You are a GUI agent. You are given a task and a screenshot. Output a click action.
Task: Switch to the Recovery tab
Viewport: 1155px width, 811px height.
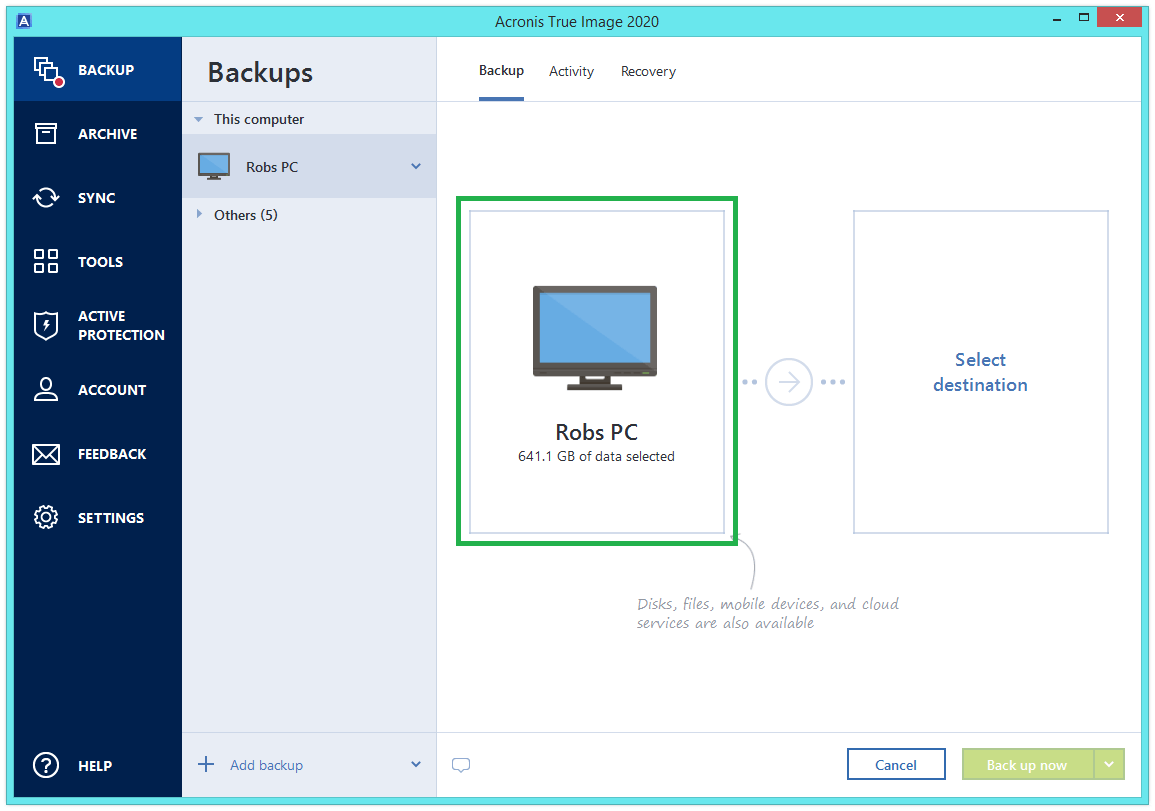click(x=648, y=71)
